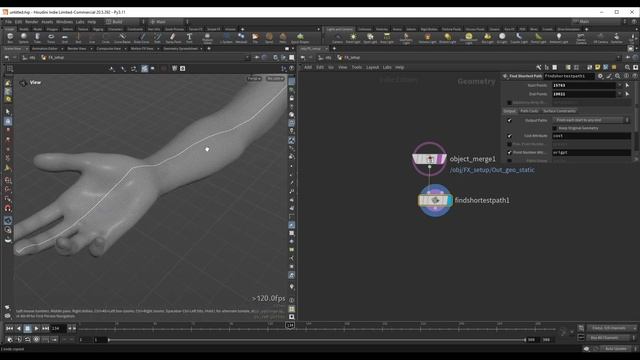The image size is (640, 360).
Task: Click the obj path in the network pane
Action: click(x=325, y=58)
